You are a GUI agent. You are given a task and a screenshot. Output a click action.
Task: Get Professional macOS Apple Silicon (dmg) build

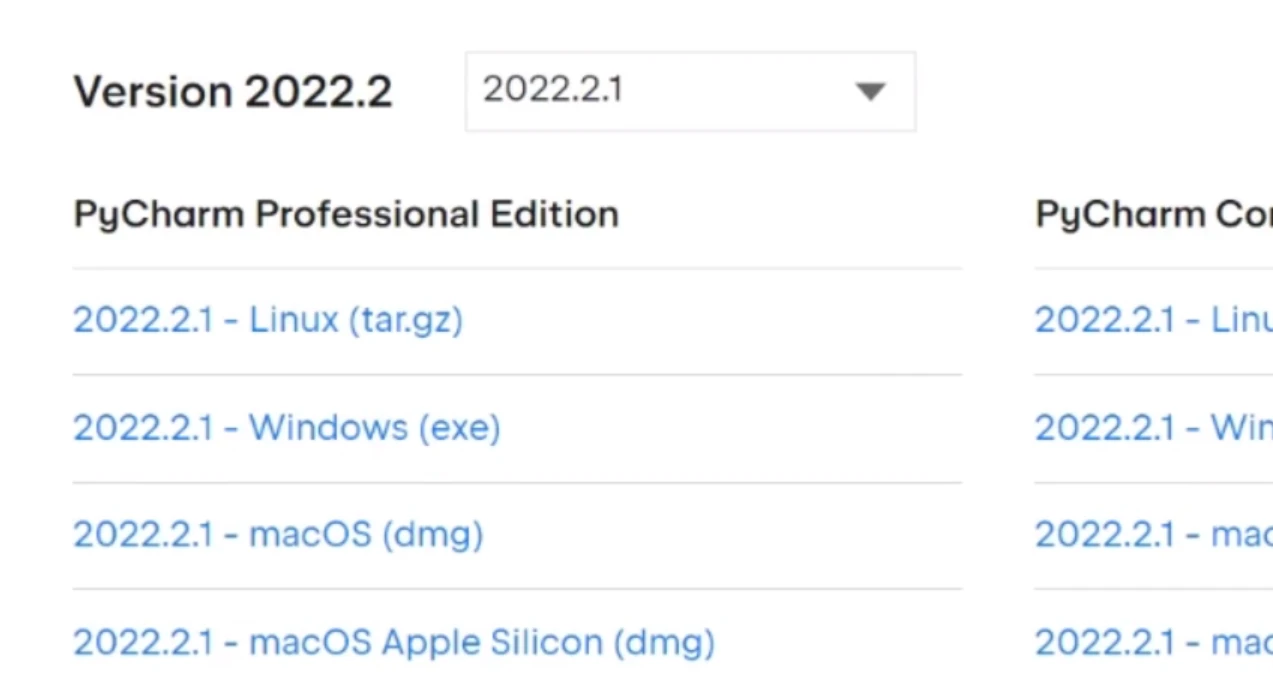tap(394, 642)
